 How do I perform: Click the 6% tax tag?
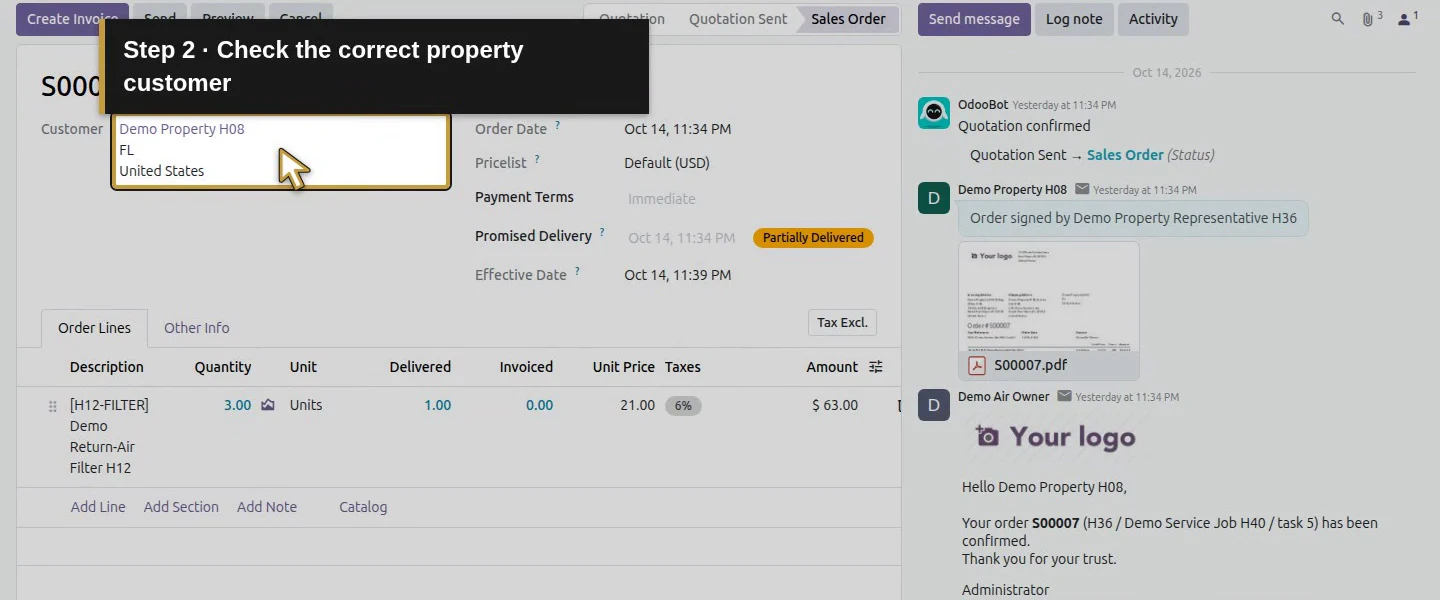pyautogui.click(x=683, y=406)
